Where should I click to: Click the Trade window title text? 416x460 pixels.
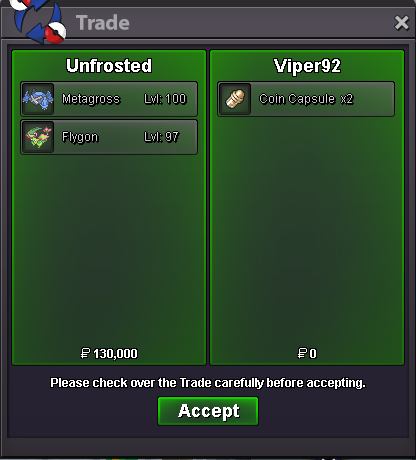[103, 23]
